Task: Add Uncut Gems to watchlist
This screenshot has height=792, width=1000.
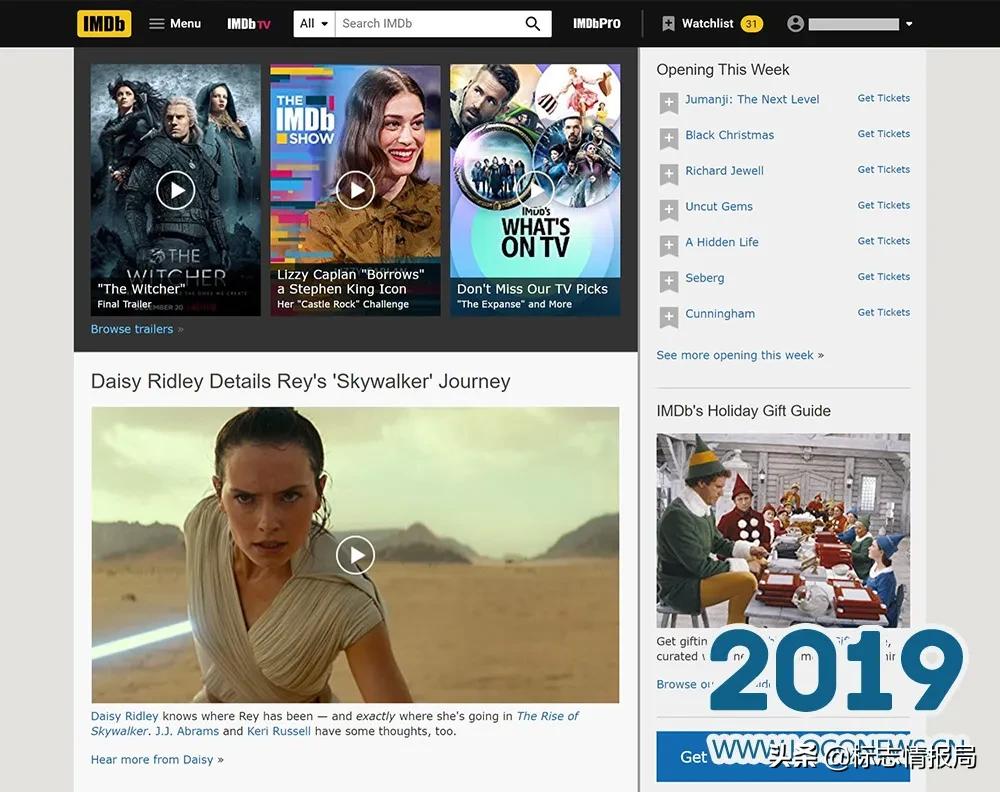Action: [x=668, y=210]
